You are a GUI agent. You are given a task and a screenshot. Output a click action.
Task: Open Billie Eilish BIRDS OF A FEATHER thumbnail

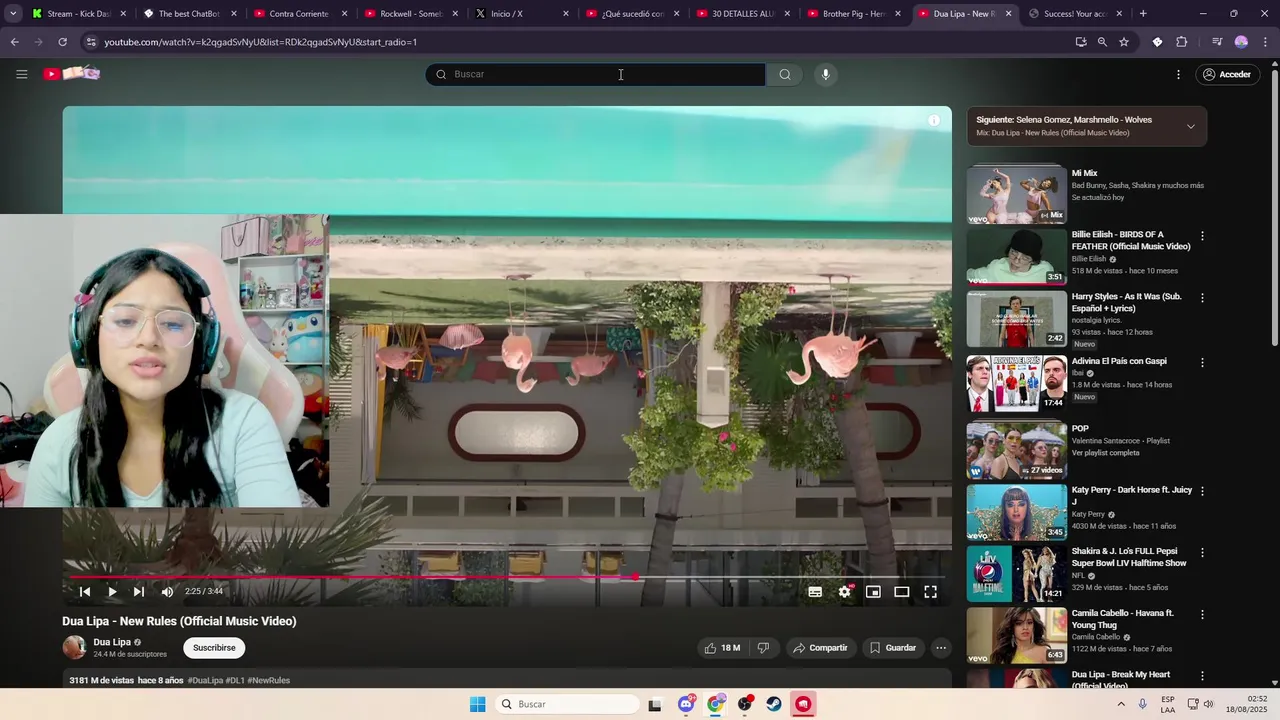point(1016,256)
